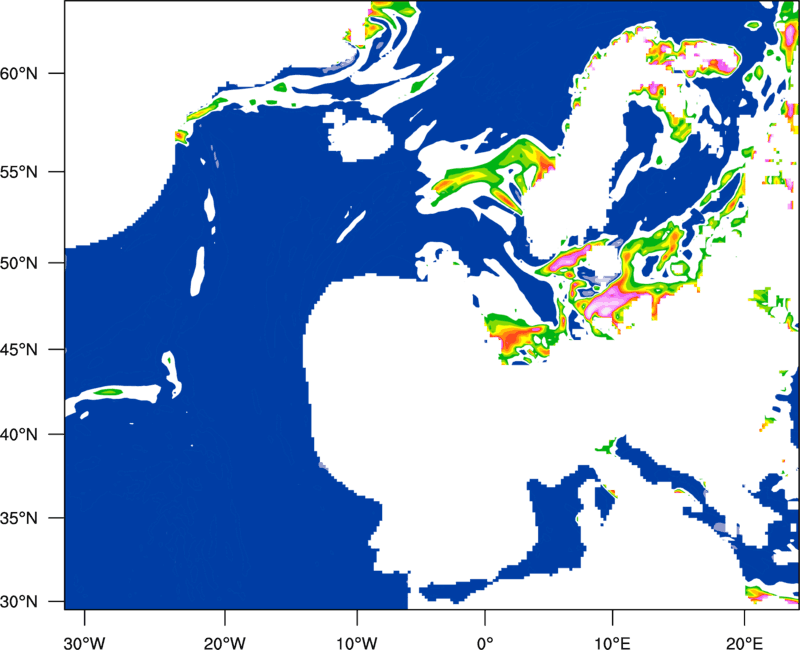This screenshot has height=650, width=800.
Task: Click the 30°W longitude label
Action: pos(85,643)
